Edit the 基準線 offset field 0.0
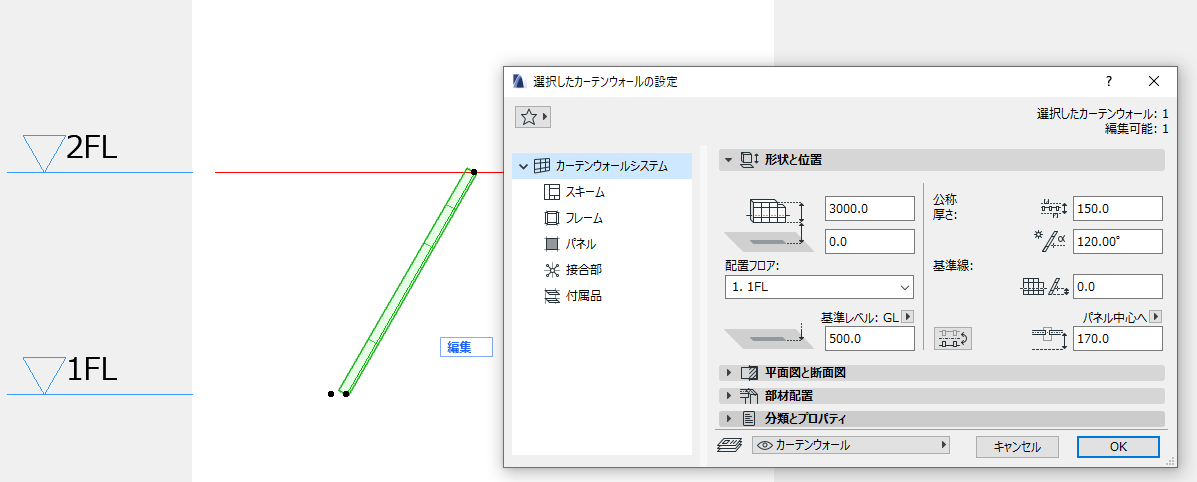This screenshot has width=1197, height=482. point(1118,286)
